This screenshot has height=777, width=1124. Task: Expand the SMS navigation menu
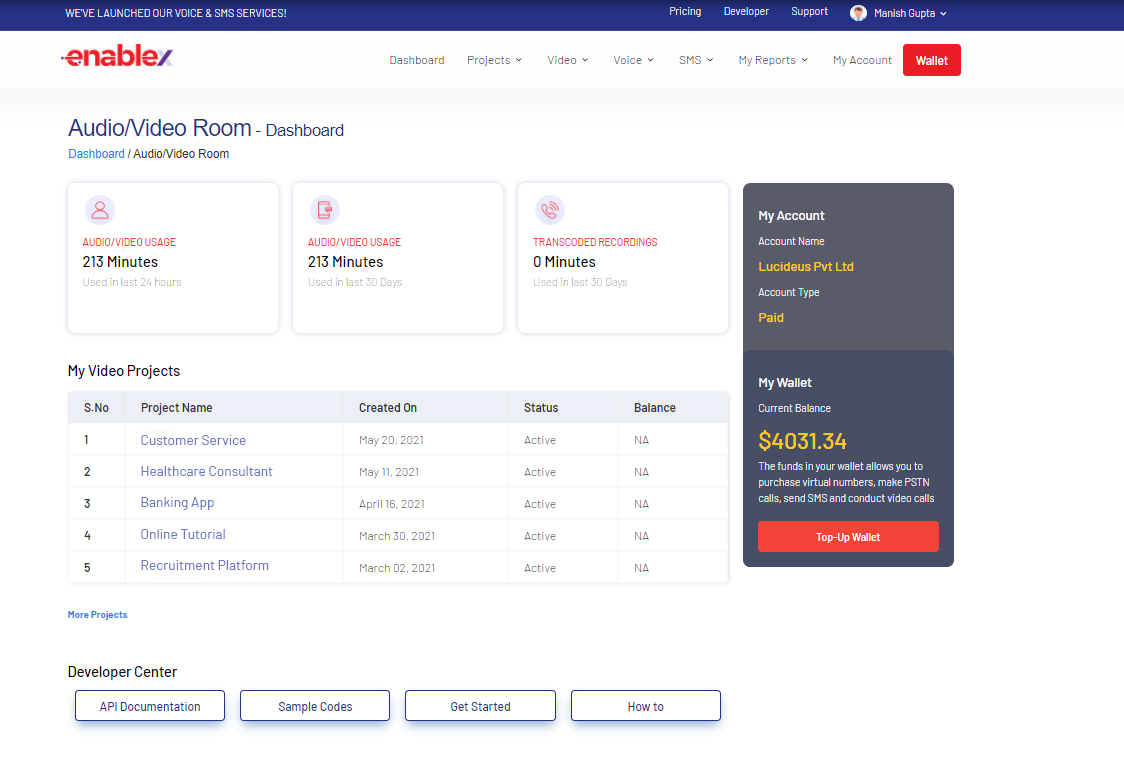[696, 60]
